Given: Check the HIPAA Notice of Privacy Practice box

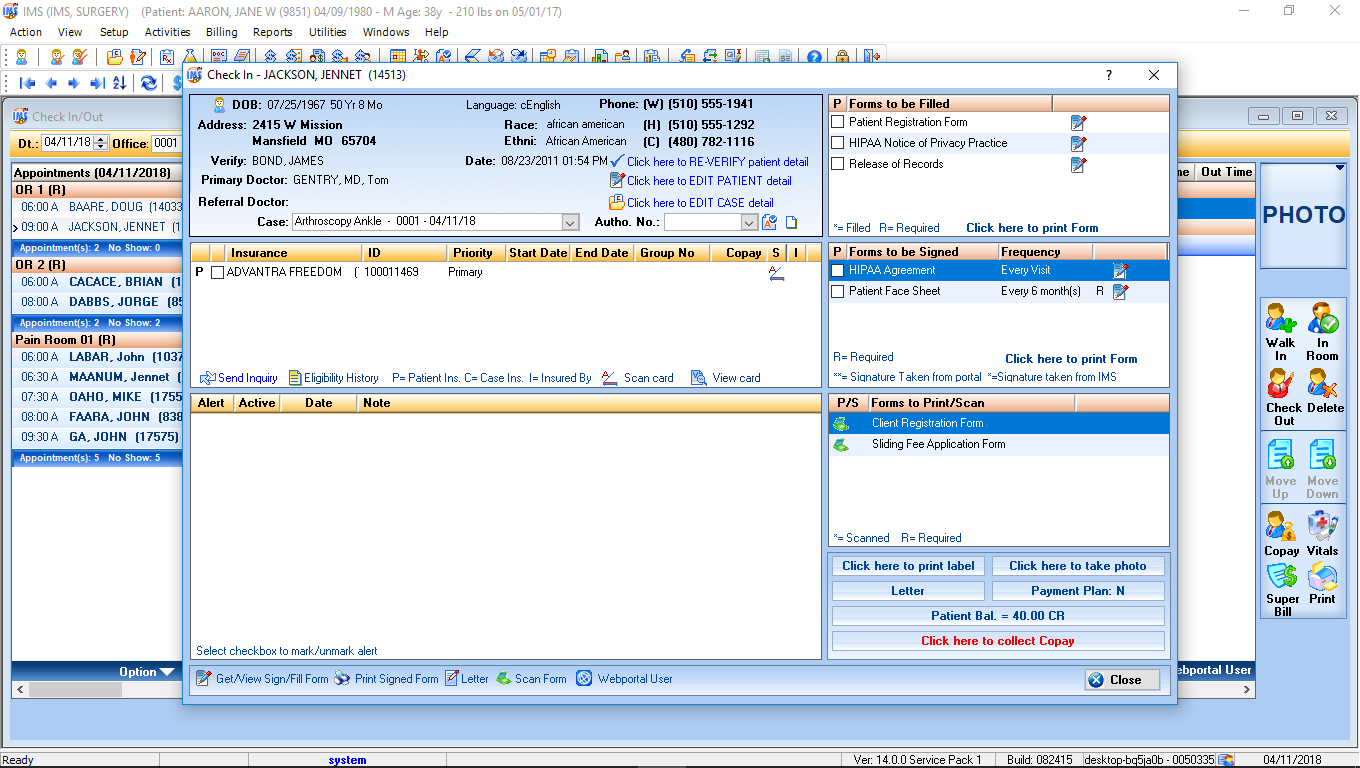Looking at the screenshot, I should (x=838, y=143).
